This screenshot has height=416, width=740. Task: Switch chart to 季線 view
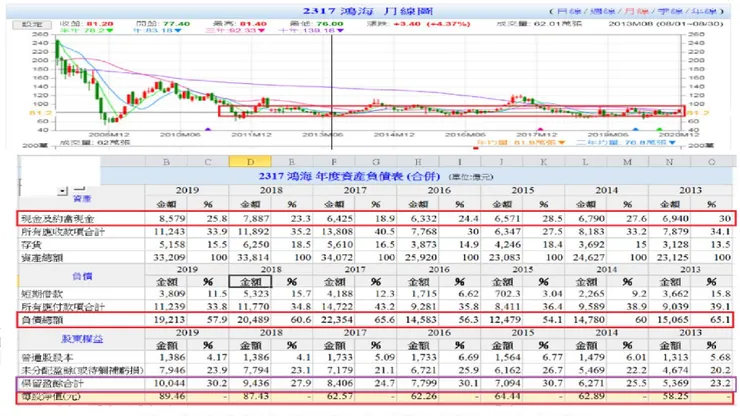coord(670,11)
